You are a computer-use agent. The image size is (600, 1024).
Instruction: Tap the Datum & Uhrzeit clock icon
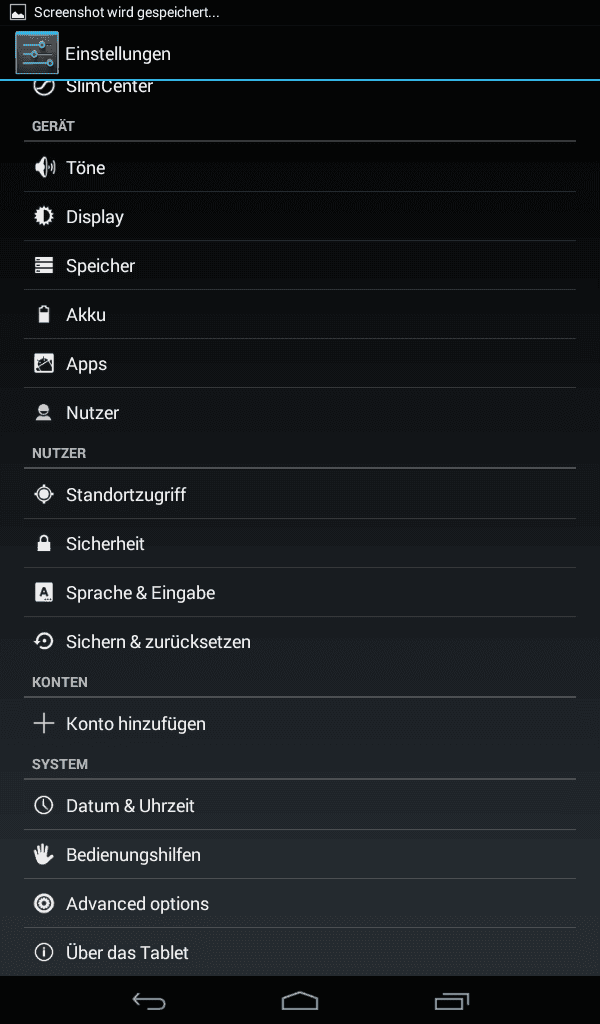[44, 805]
